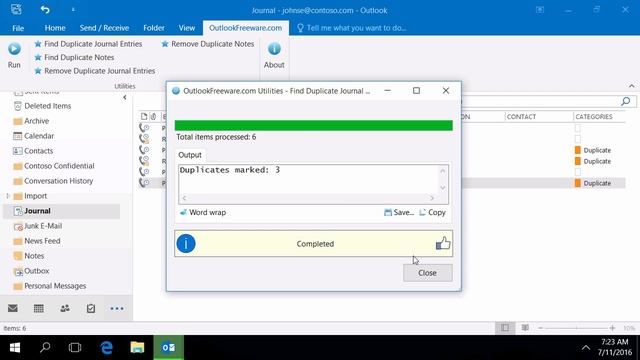Select the Journal folder
The width and height of the screenshot is (640, 360).
61,211
